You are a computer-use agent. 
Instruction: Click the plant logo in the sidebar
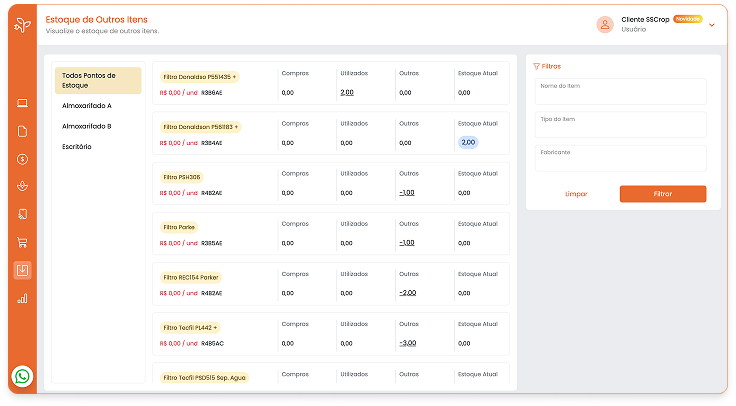click(x=22, y=25)
